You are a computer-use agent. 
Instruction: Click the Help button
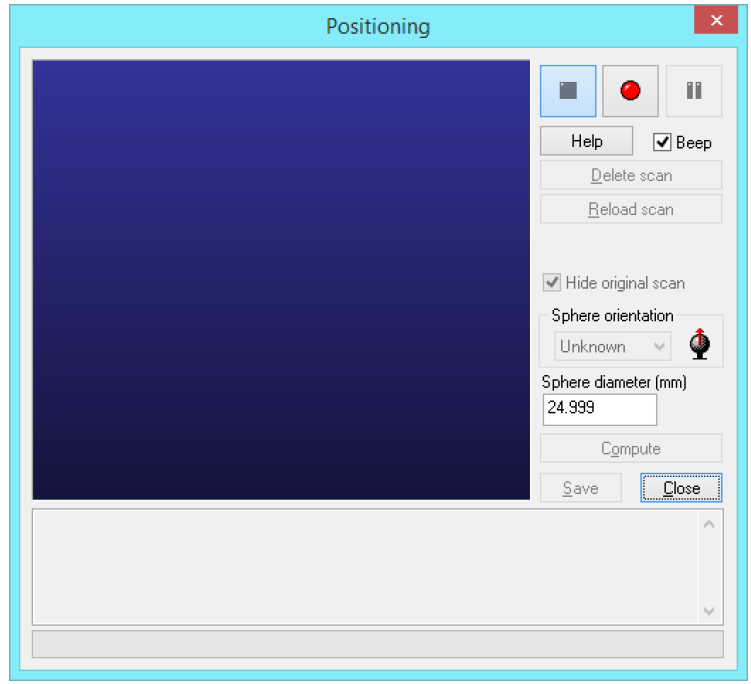point(586,141)
